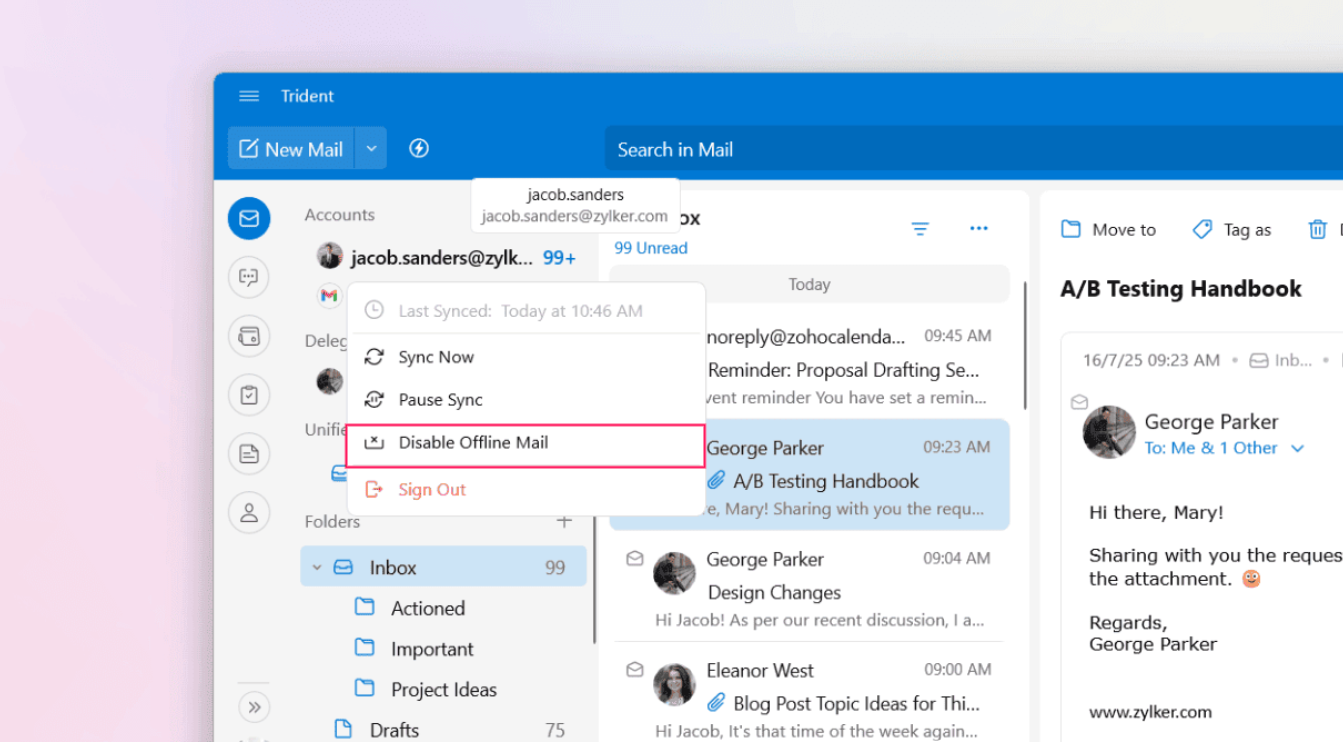This screenshot has height=742, width=1343.
Task: Click the Today date header in mail list
Action: [x=809, y=284]
